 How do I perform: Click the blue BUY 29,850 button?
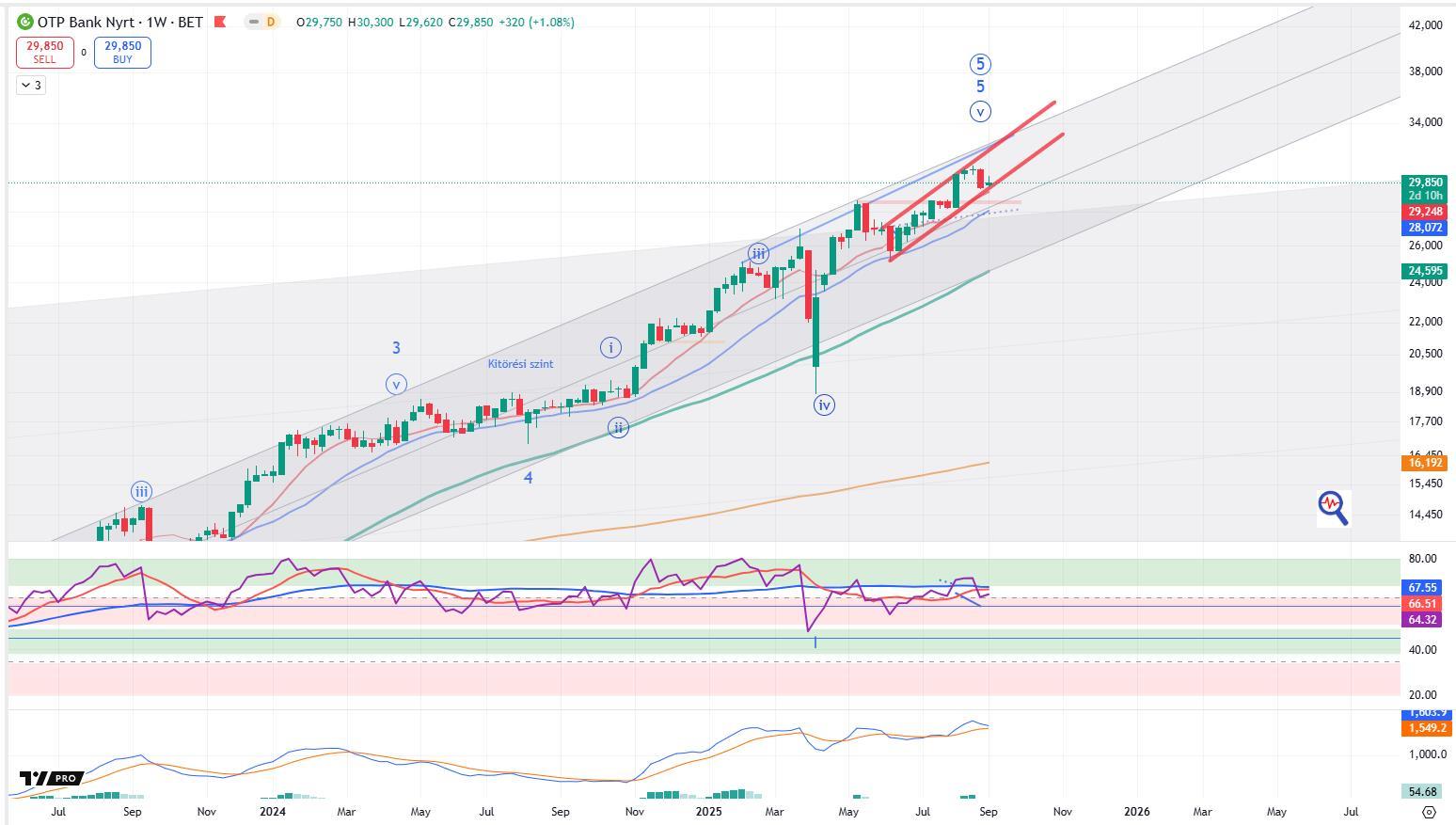coord(122,52)
